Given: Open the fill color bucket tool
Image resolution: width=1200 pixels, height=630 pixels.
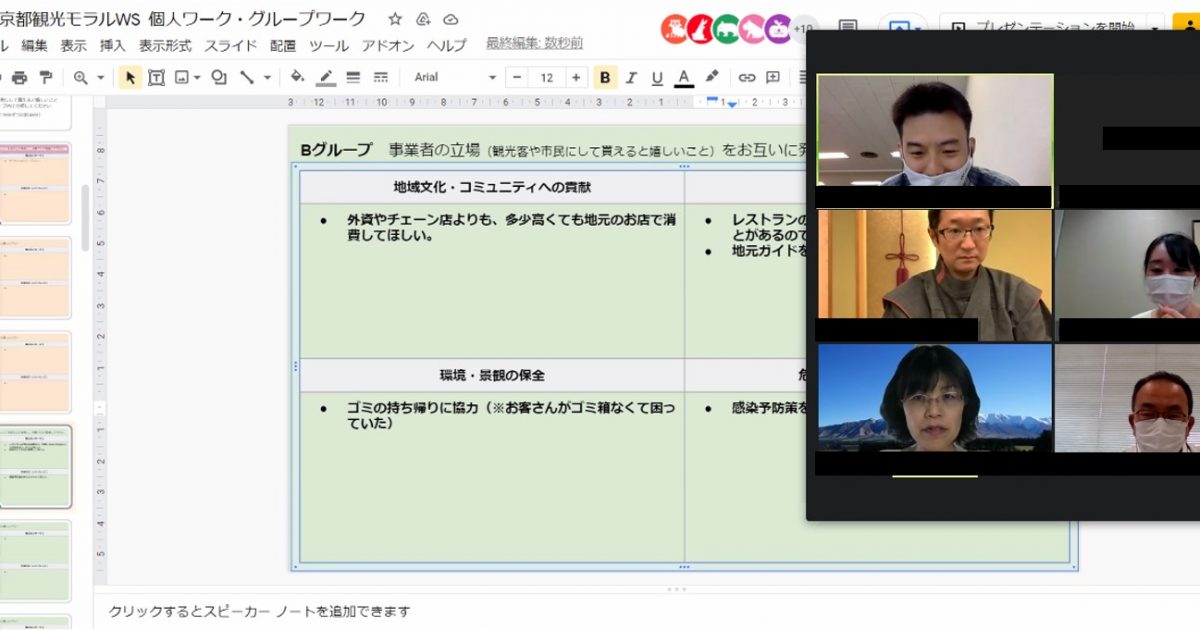Looking at the screenshot, I should [297, 77].
